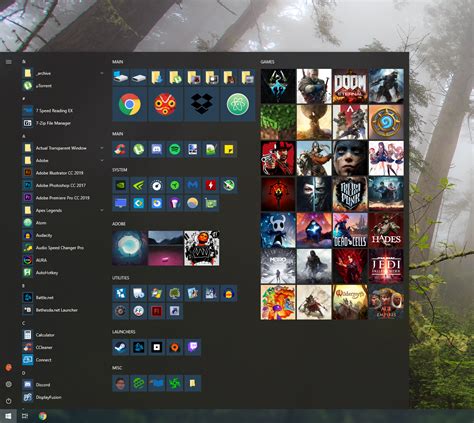The height and width of the screenshot is (423, 474).
Task: Open the NVIDIA Control Panel tile
Action: pyautogui.click(x=121, y=185)
